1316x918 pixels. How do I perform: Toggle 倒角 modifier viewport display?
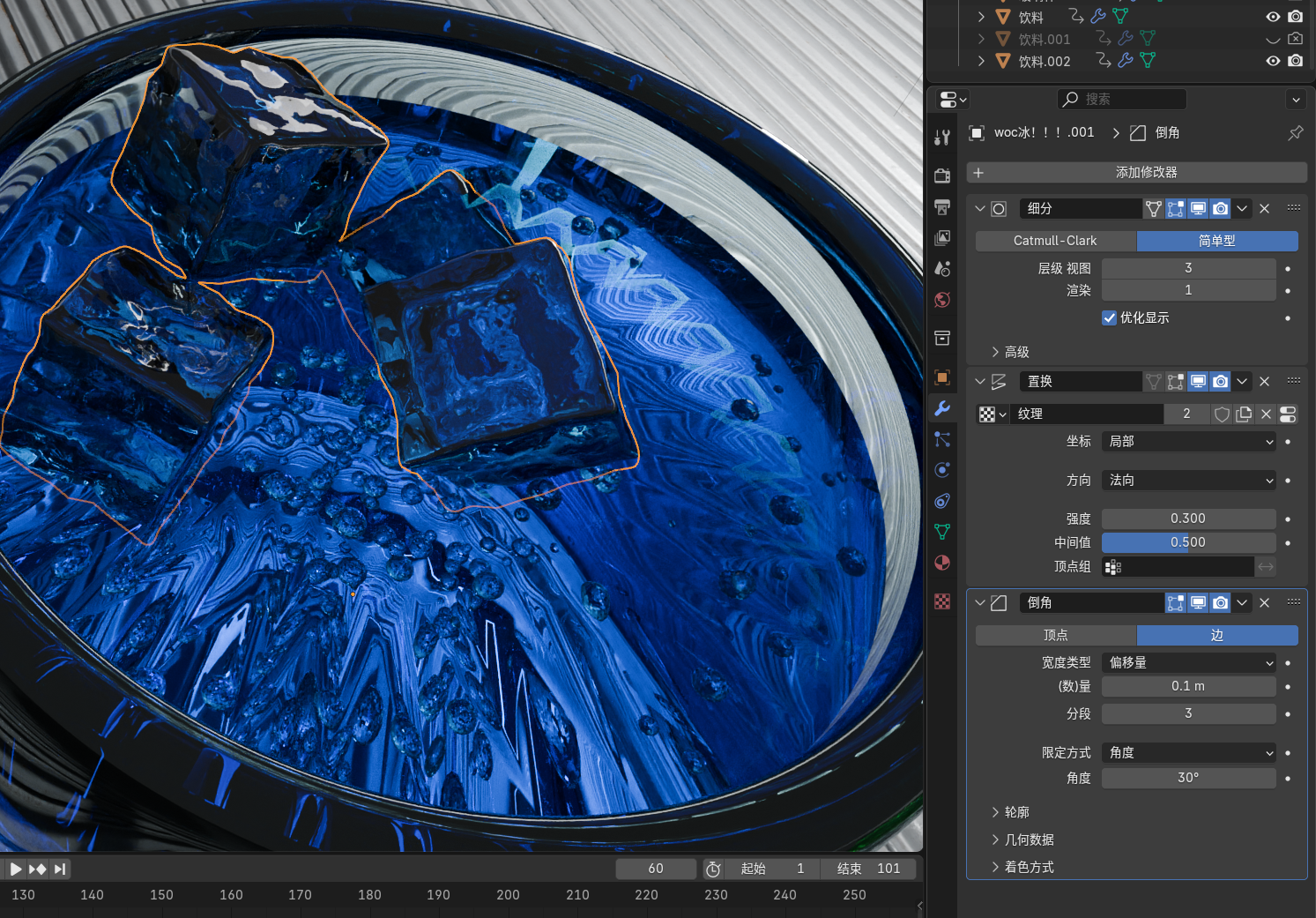[1198, 603]
